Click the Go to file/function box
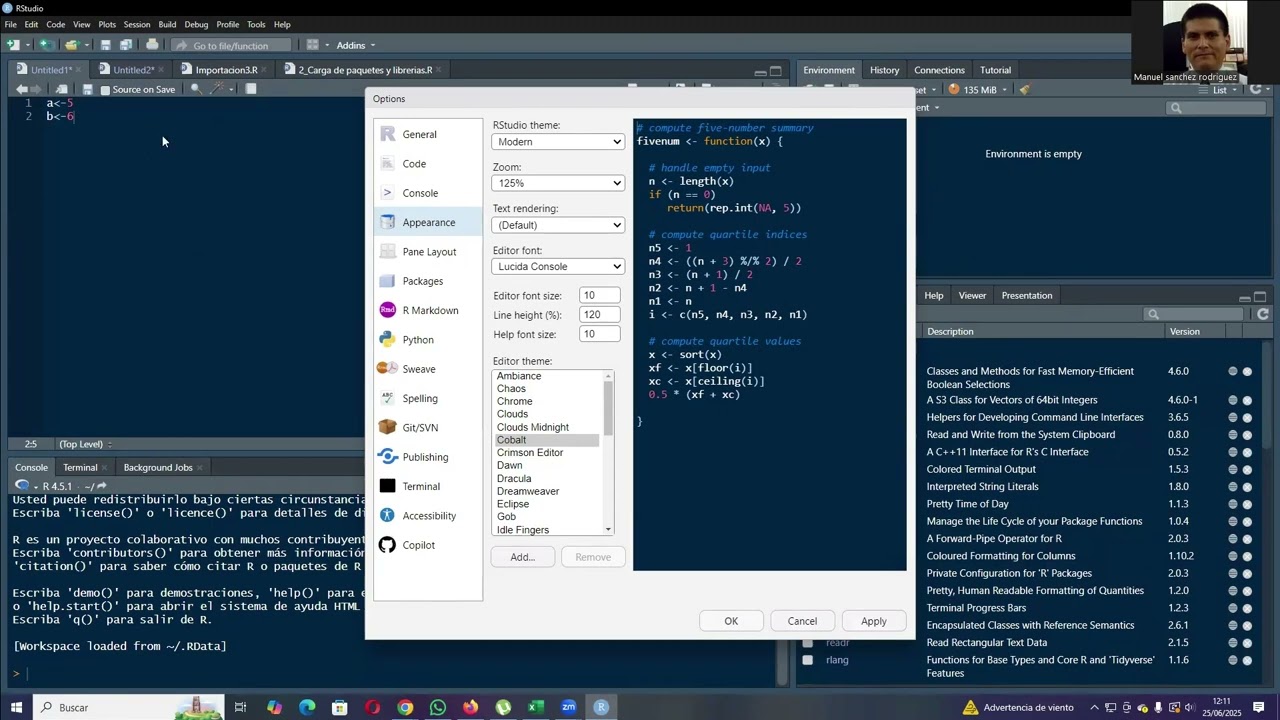Image resolution: width=1280 pixels, height=720 pixels. point(231,45)
